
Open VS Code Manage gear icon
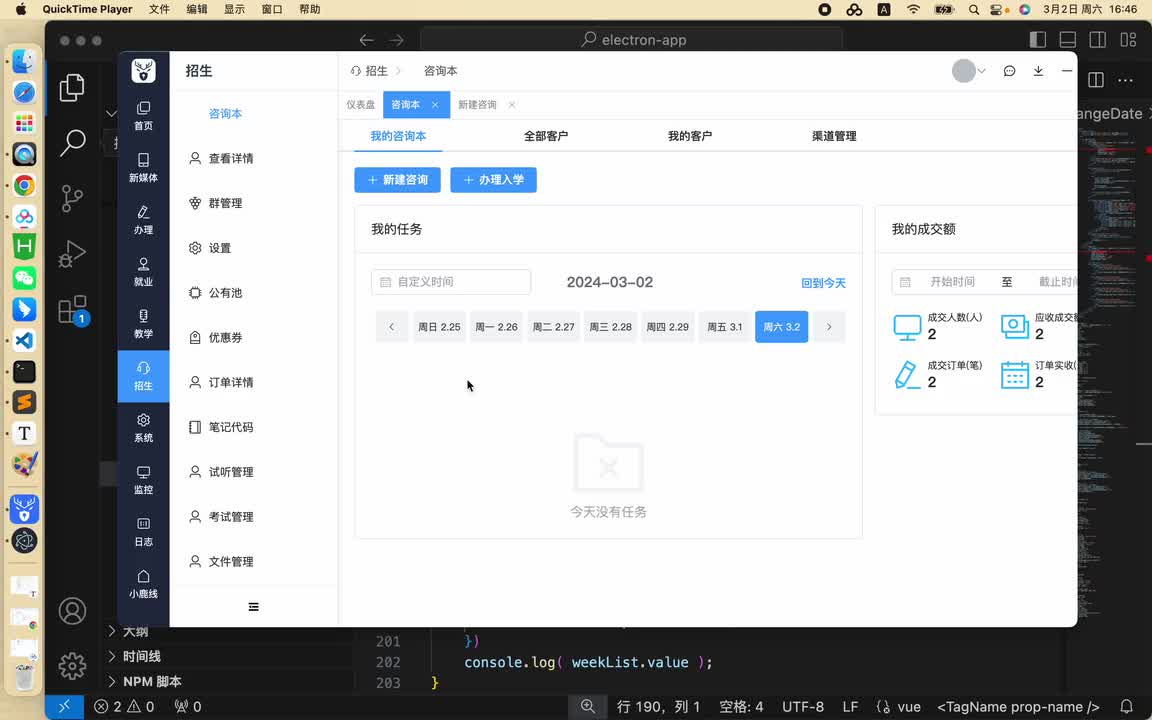pyautogui.click(x=72, y=666)
